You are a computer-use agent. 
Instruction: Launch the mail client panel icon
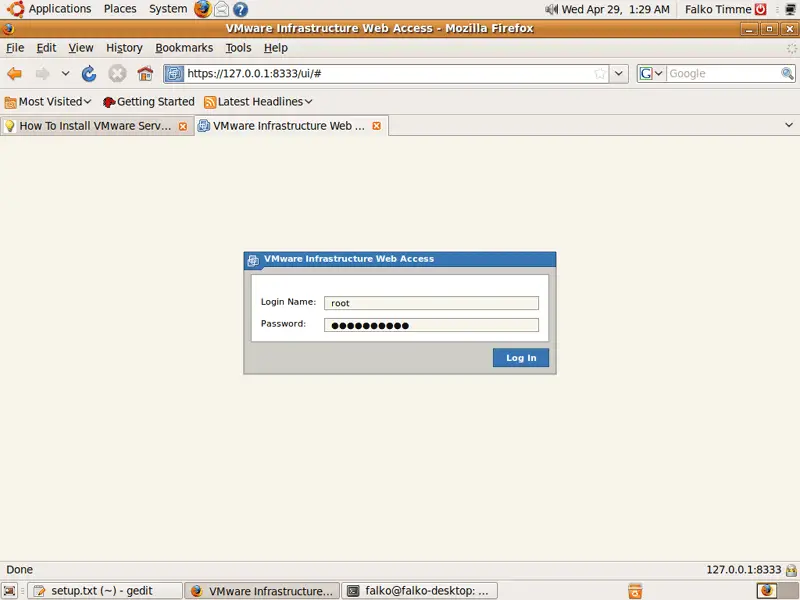[x=221, y=9]
